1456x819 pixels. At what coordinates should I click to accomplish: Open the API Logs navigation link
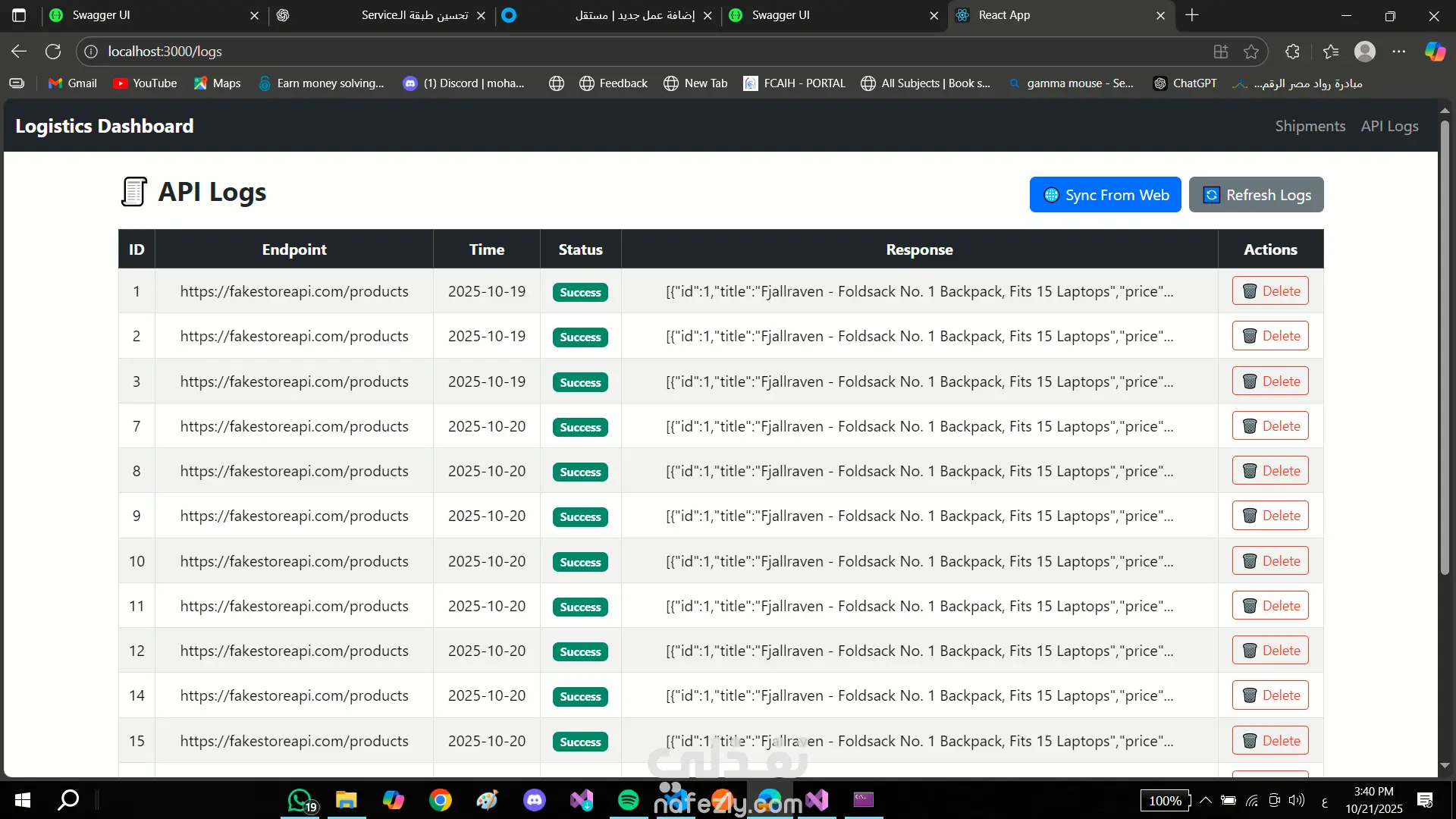tap(1389, 126)
